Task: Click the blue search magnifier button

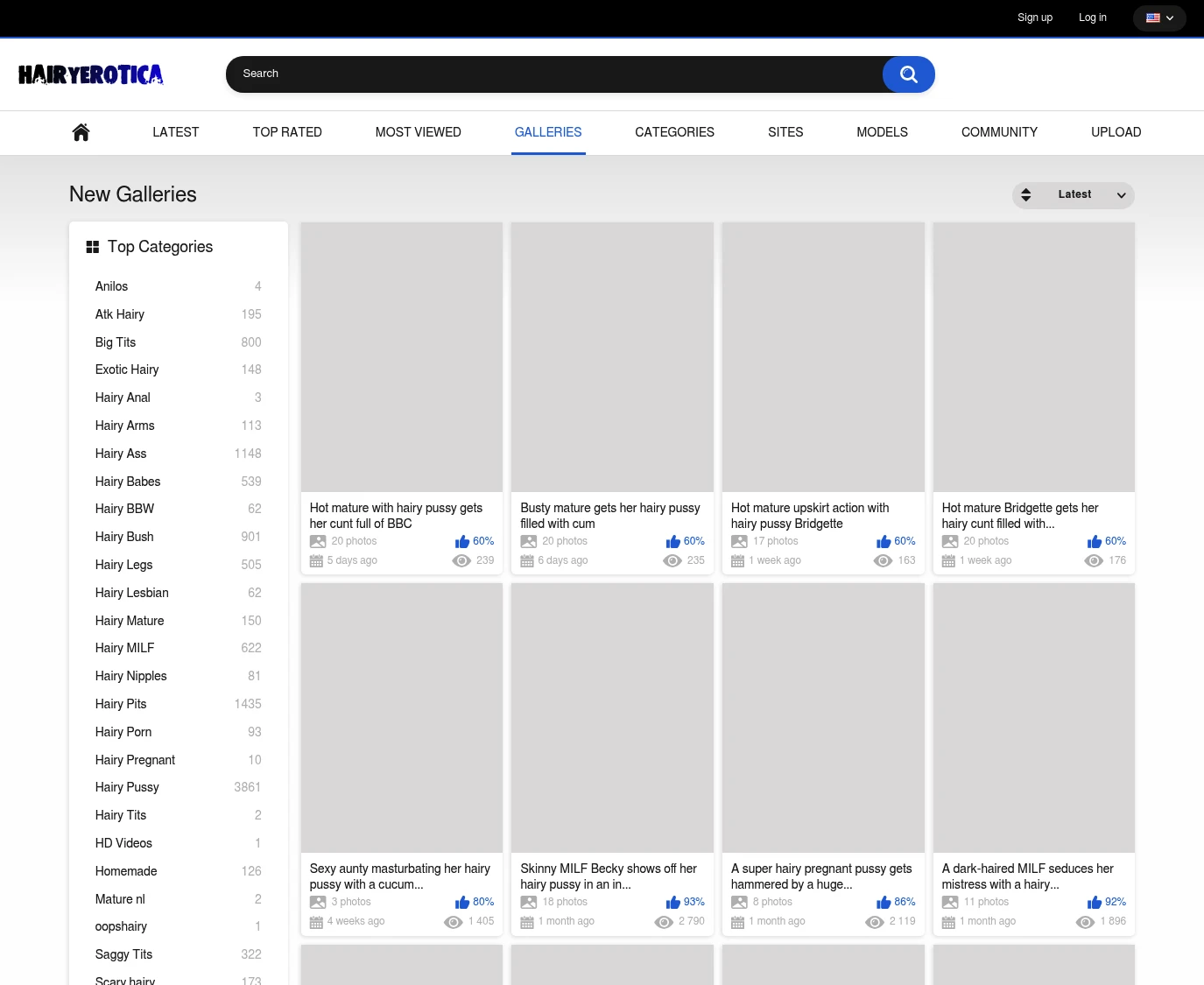Action: pyautogui.click(x=909, y=74)
